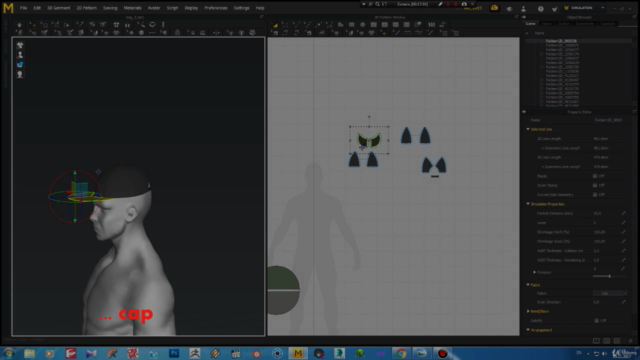Open Photoshop from the taskbar
This screenshot has height=360, width=640.
tap(174, 353)
